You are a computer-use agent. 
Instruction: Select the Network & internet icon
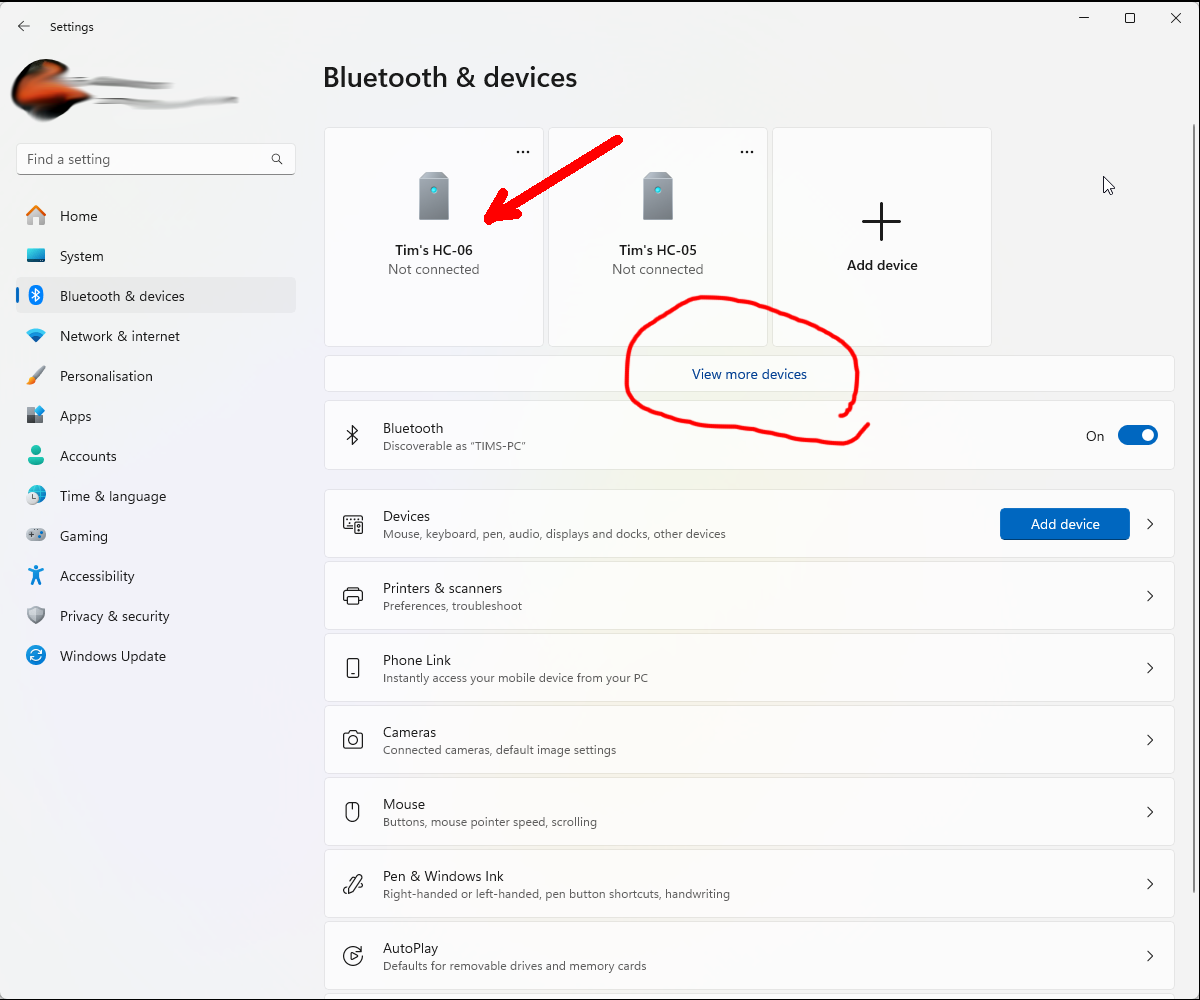click(36, 335)
